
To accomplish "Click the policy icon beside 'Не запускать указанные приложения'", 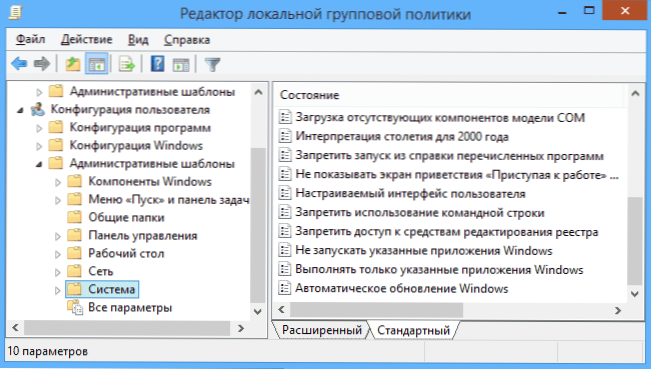I will click(x=285, y=250).
